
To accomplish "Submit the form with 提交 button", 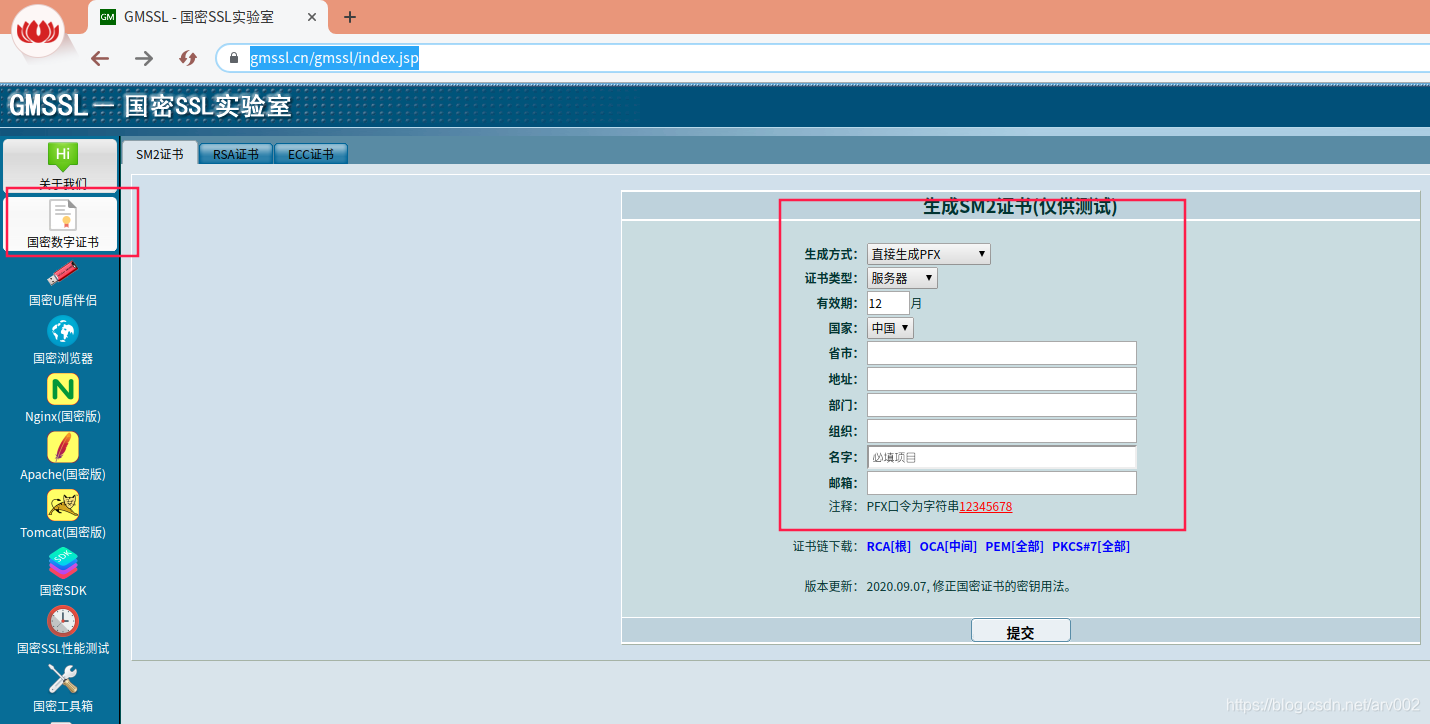I will [x=1021, y=631].
